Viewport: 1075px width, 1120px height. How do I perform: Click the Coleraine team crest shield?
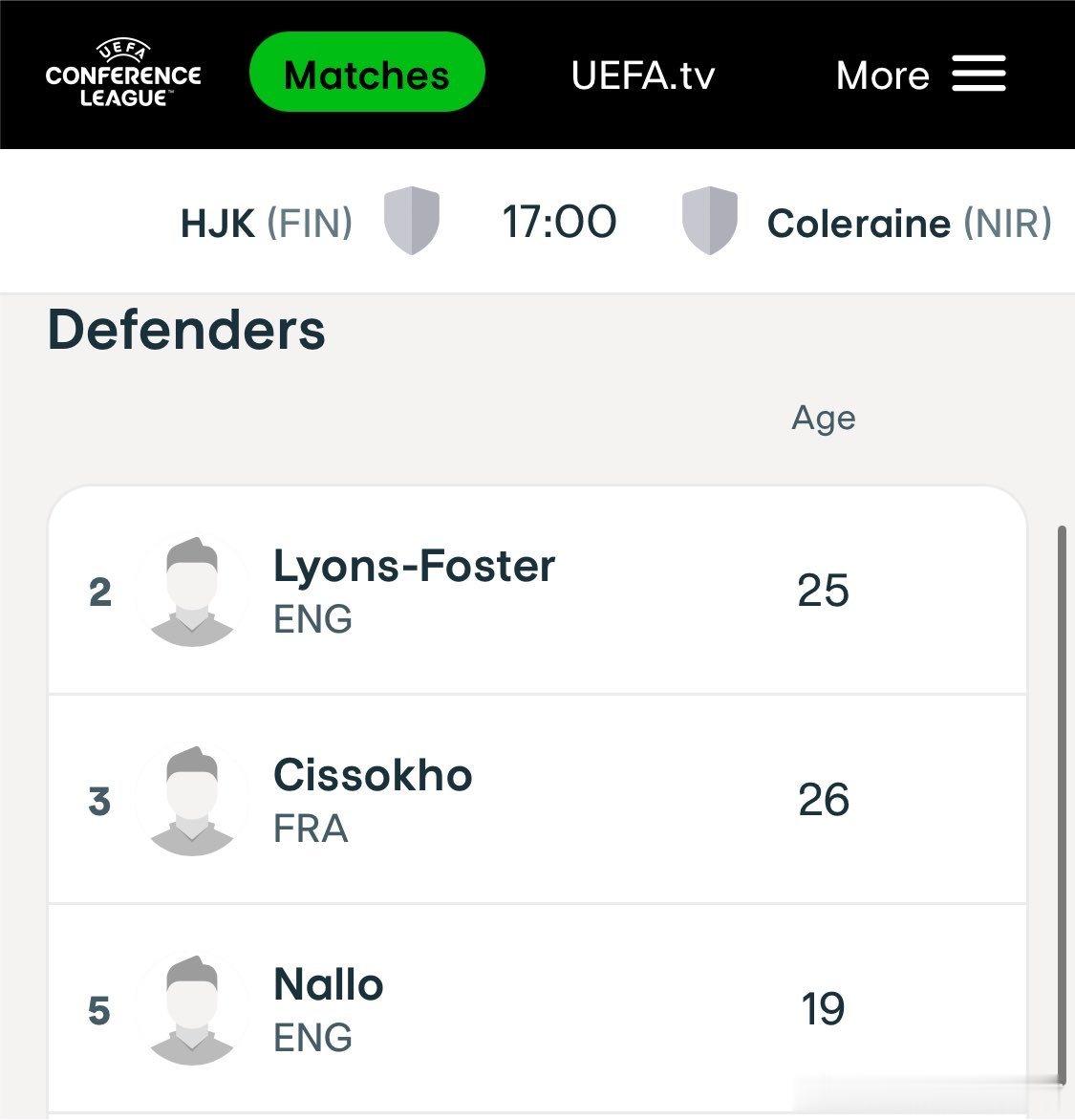(x=709, y=221)
